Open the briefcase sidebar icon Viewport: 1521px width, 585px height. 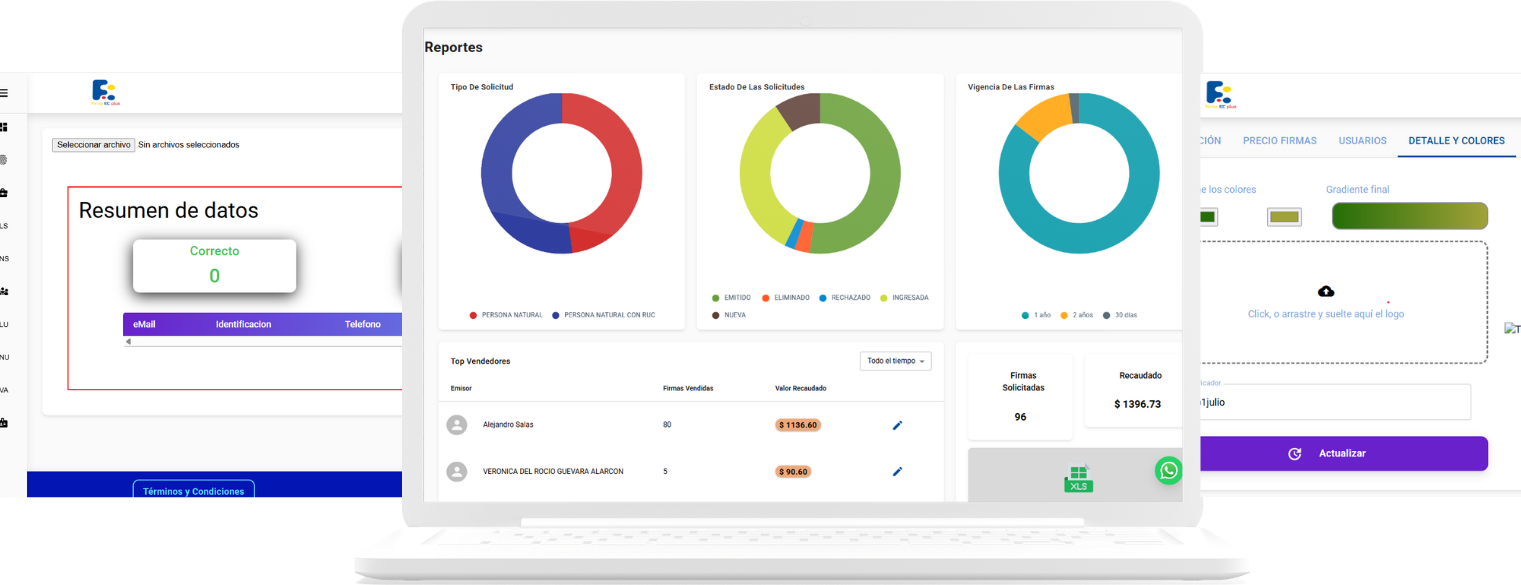point(4,192)
